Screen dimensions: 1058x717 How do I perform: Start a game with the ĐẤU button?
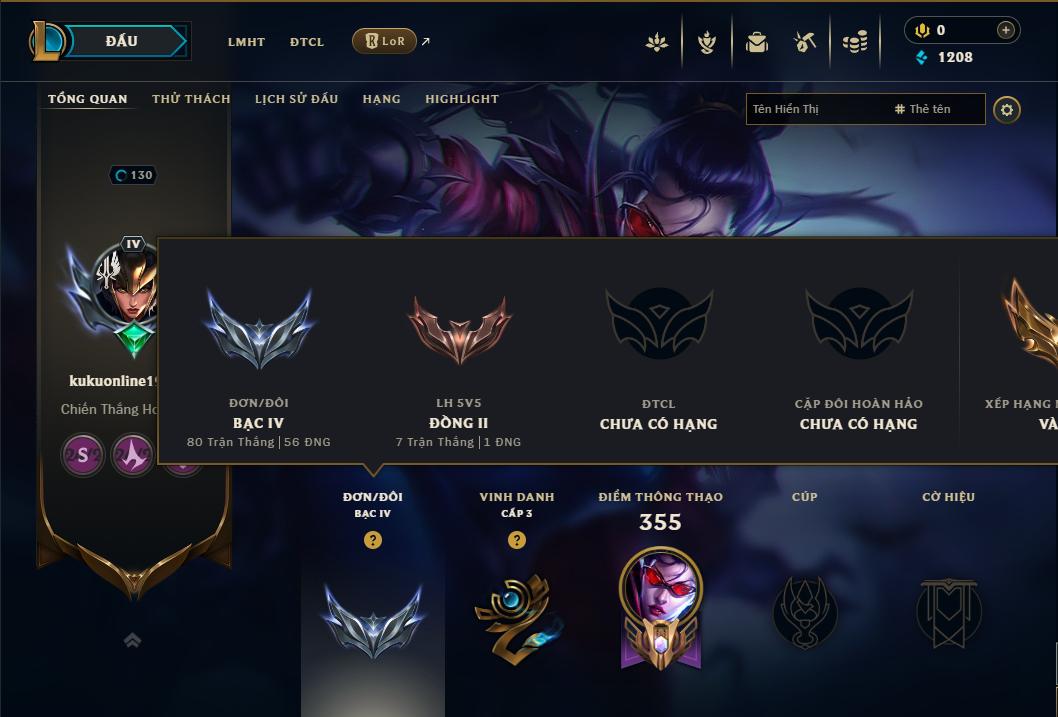121,41
